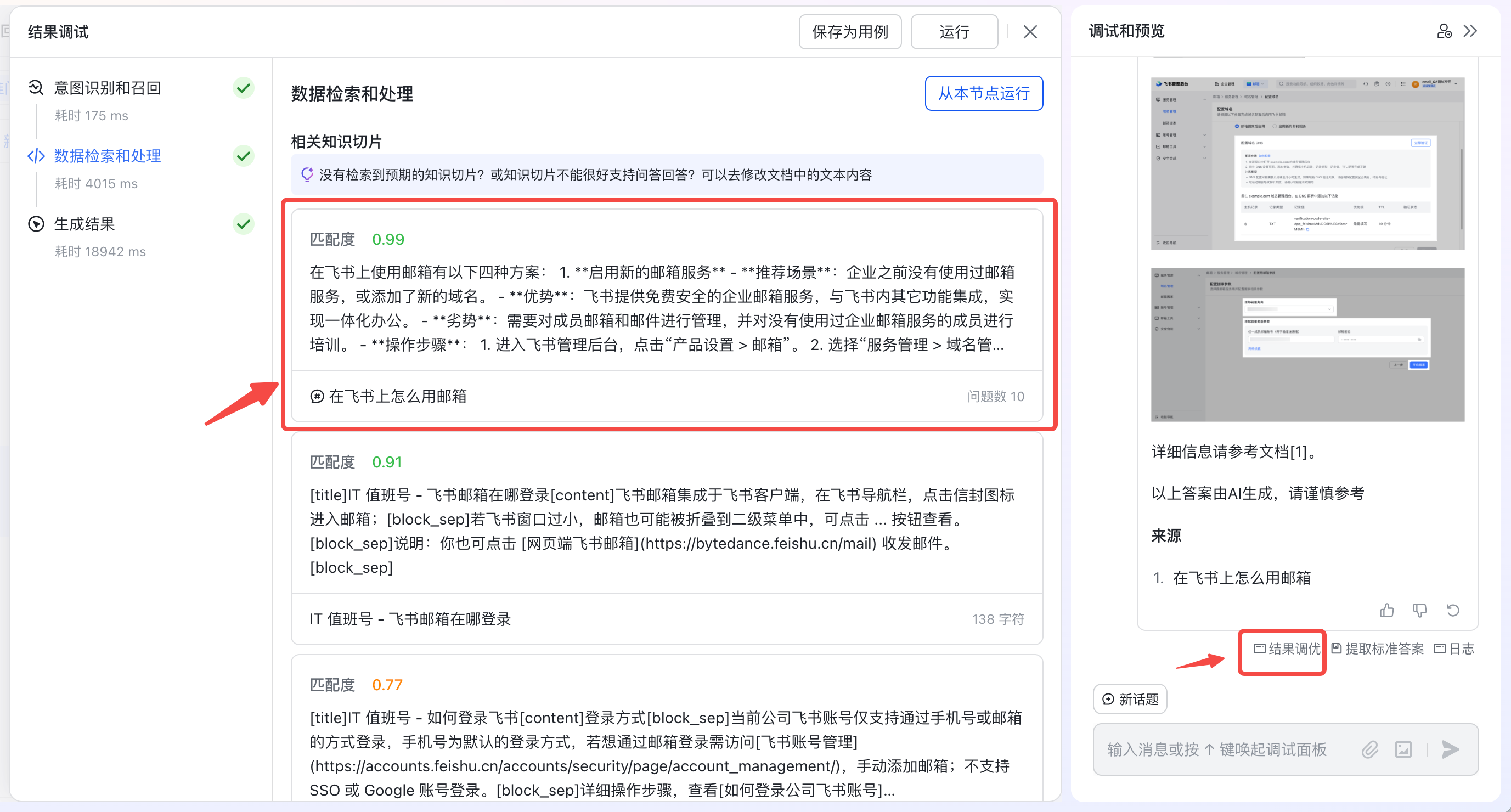Click the code brackets icon for 数据检索和处理
This screenshot has height=812, width=1511.
(36, 156)
